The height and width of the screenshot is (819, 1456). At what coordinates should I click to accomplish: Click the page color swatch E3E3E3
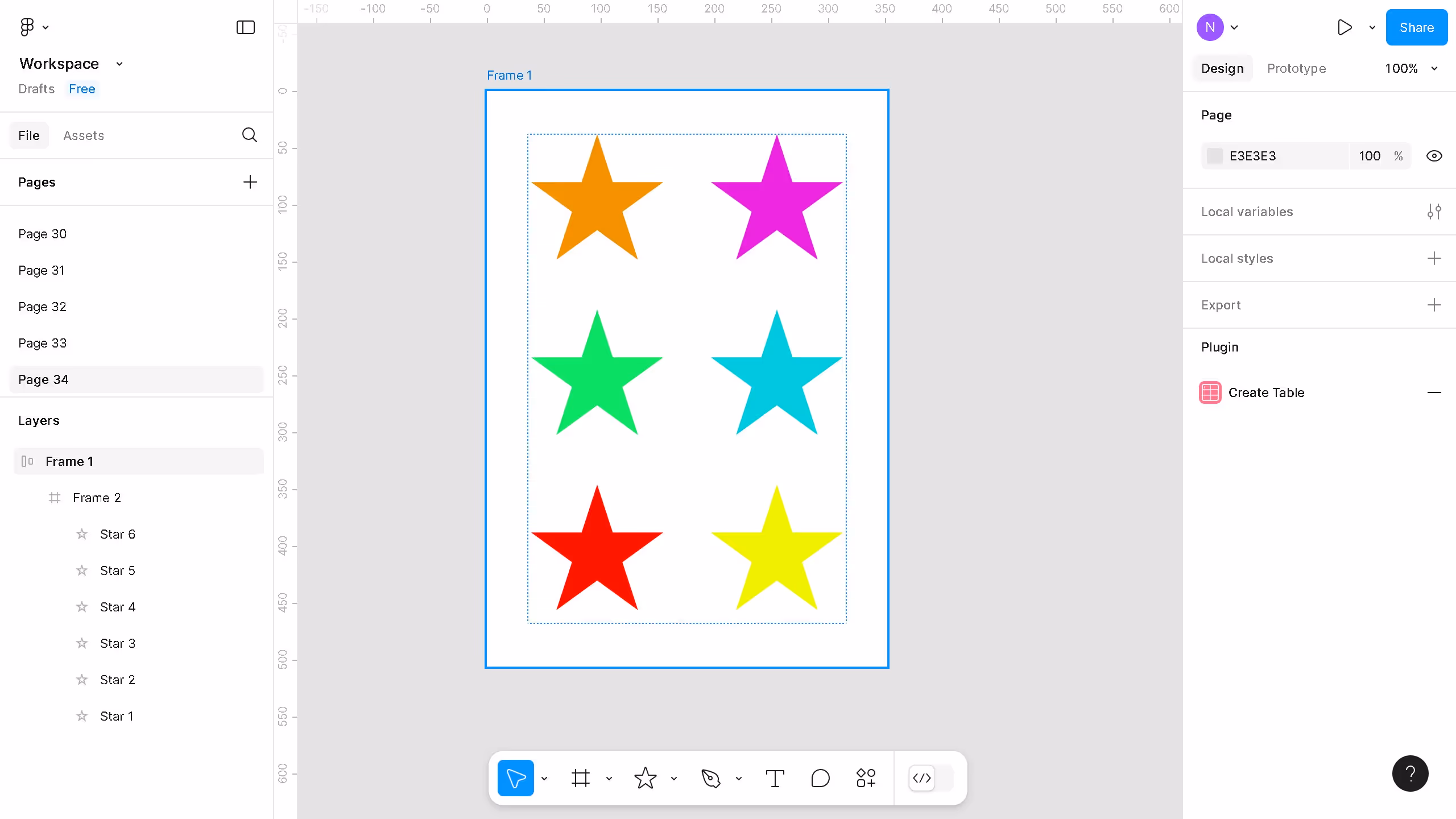(1214, 155)
